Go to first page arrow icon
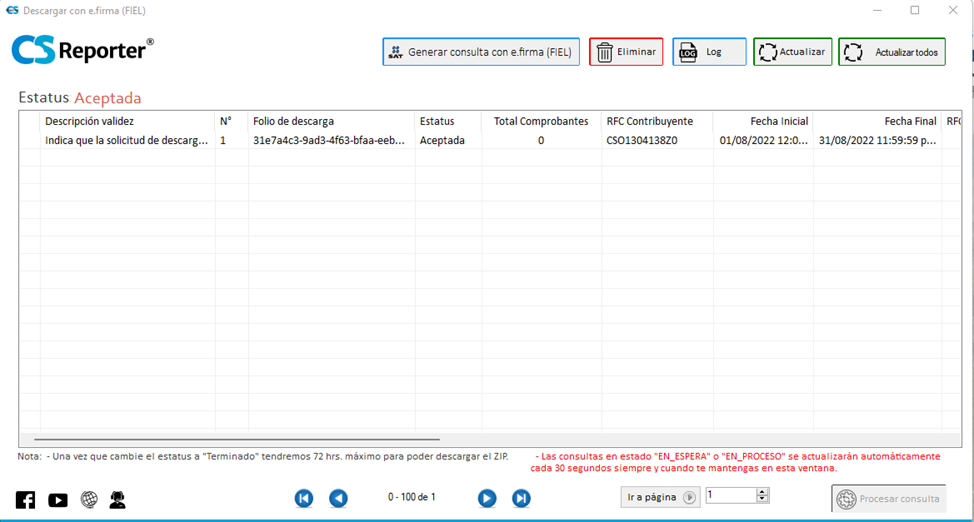 point(304,498)
